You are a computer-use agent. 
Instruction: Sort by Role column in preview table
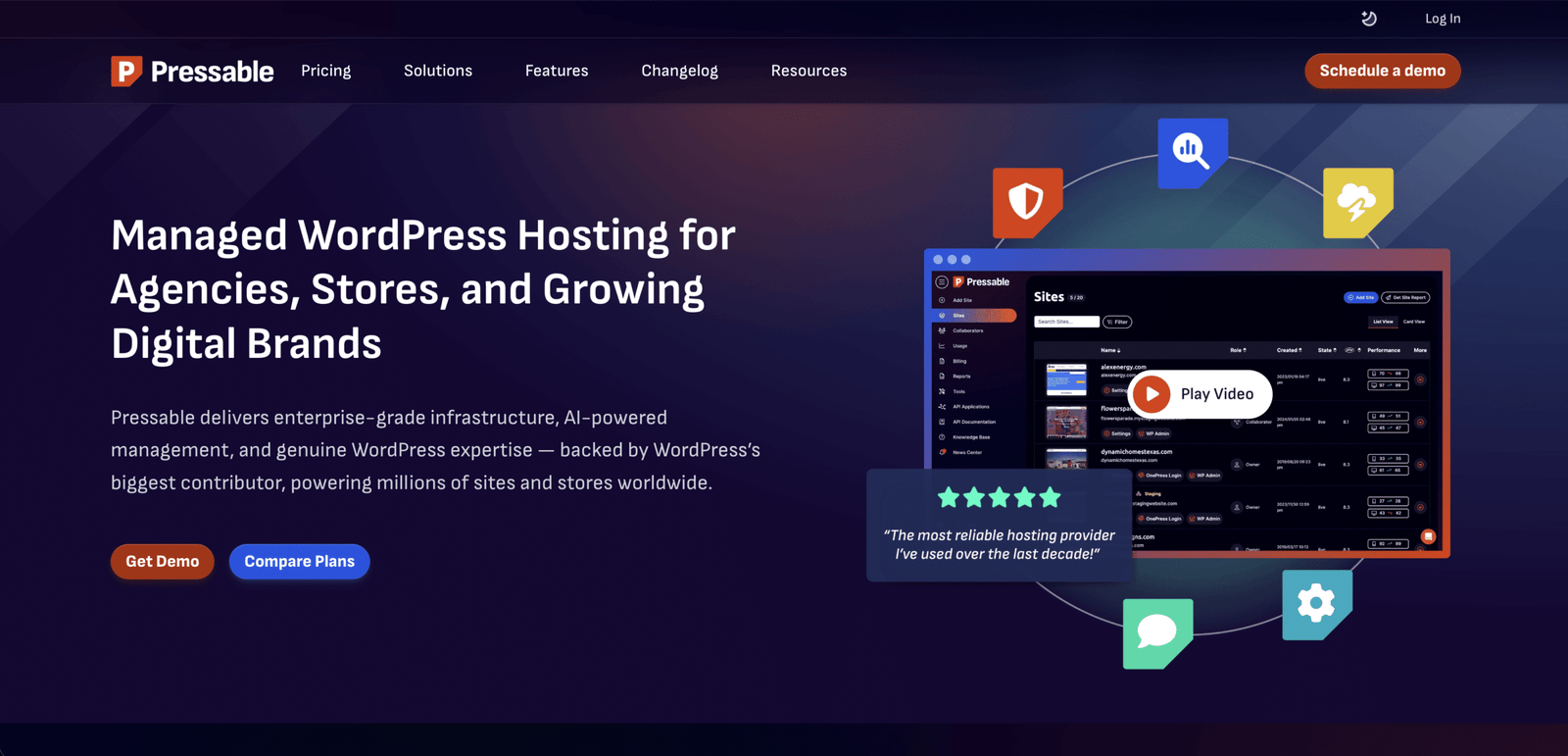click(x=1239, y=350)
